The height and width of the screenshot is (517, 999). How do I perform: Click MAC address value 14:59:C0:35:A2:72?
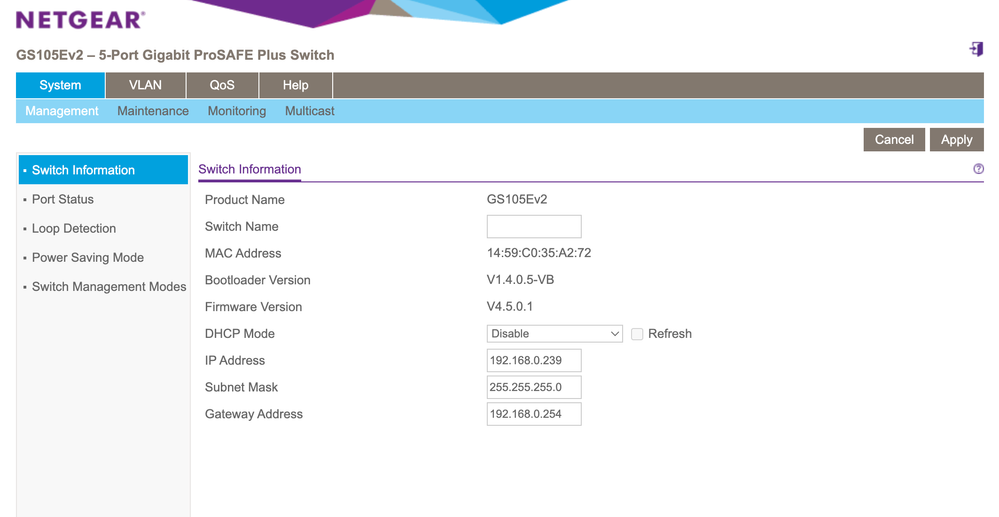coord(539,253)
